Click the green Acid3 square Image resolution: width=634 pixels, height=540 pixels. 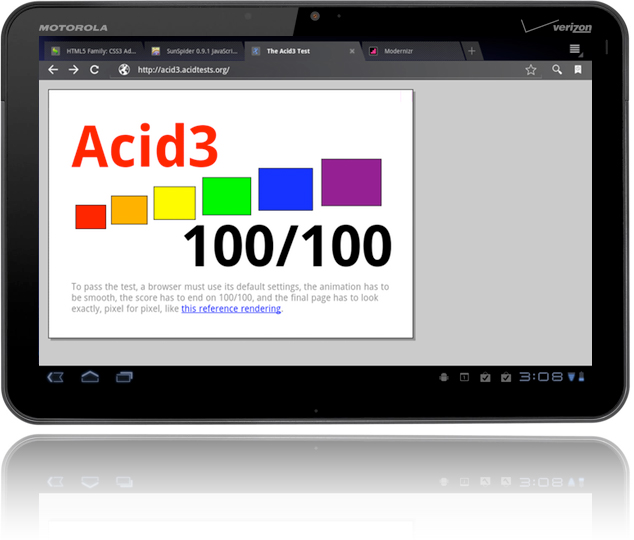coord(228,197)
